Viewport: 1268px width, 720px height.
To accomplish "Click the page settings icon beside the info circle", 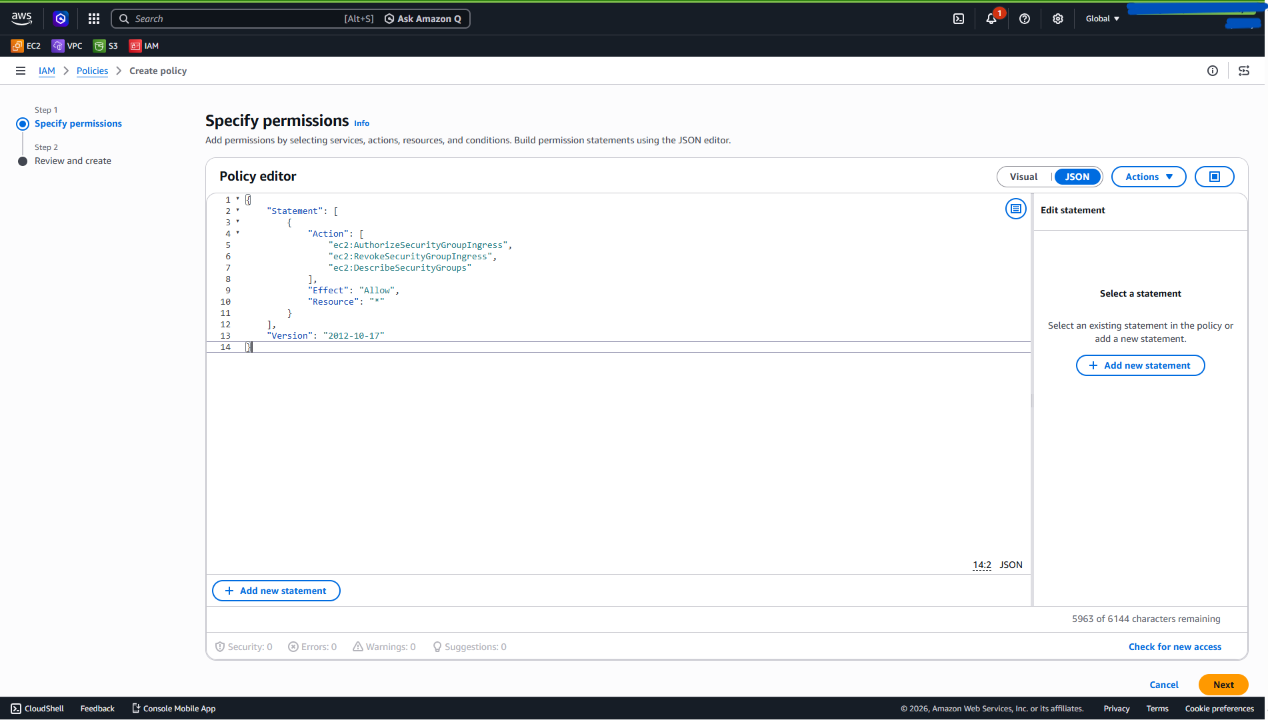I will click(1244, 71).
